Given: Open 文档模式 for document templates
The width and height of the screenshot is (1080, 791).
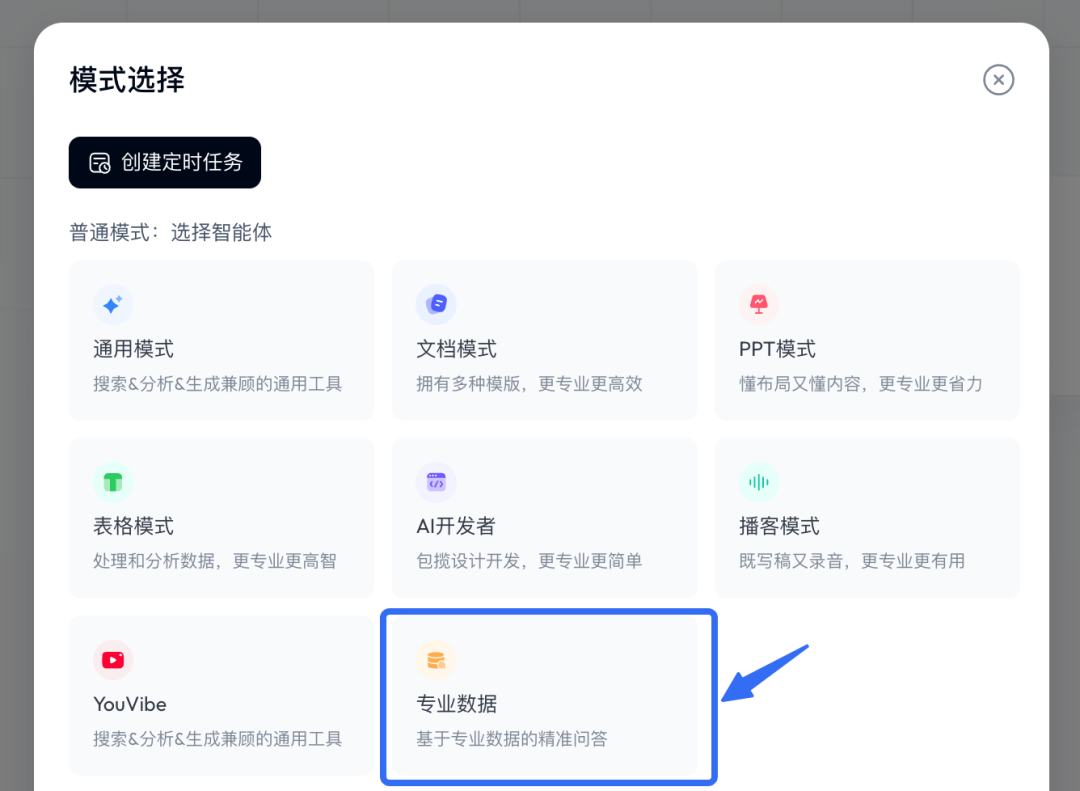Looking at the screenshot, I should 544,340.
